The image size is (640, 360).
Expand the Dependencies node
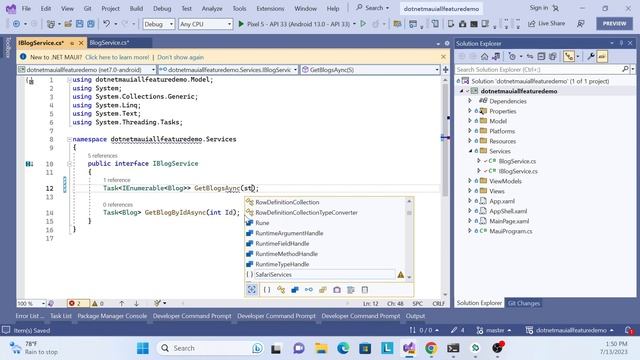click(470, 101)
